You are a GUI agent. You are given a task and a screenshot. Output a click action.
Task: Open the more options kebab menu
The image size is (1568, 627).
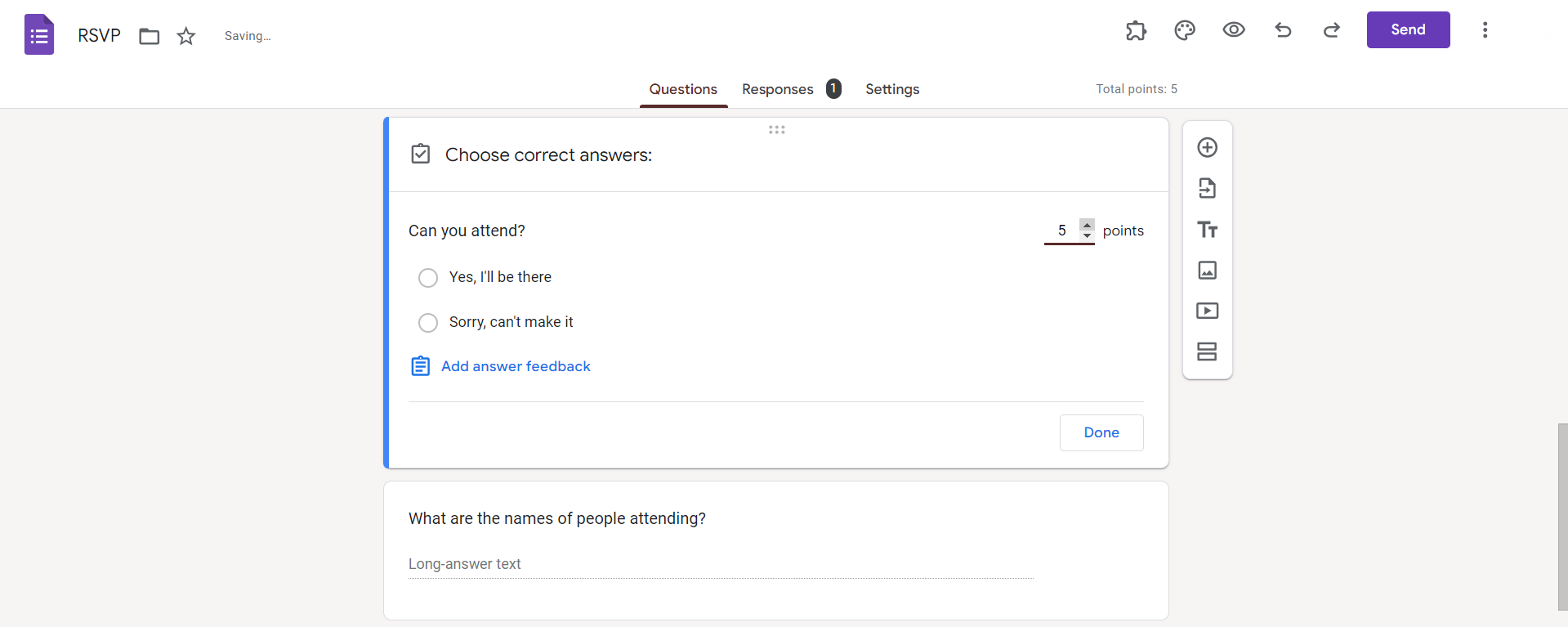click(1485, 30)
